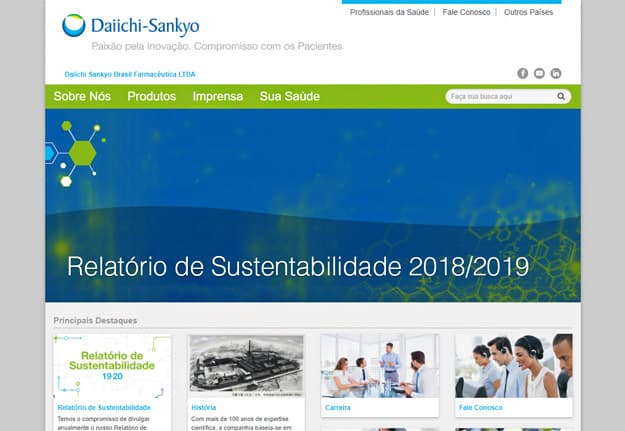The image size is (625, 431).
Task: Open the Fale Conosco call-center thumbnail
Action: click(514, 366)
